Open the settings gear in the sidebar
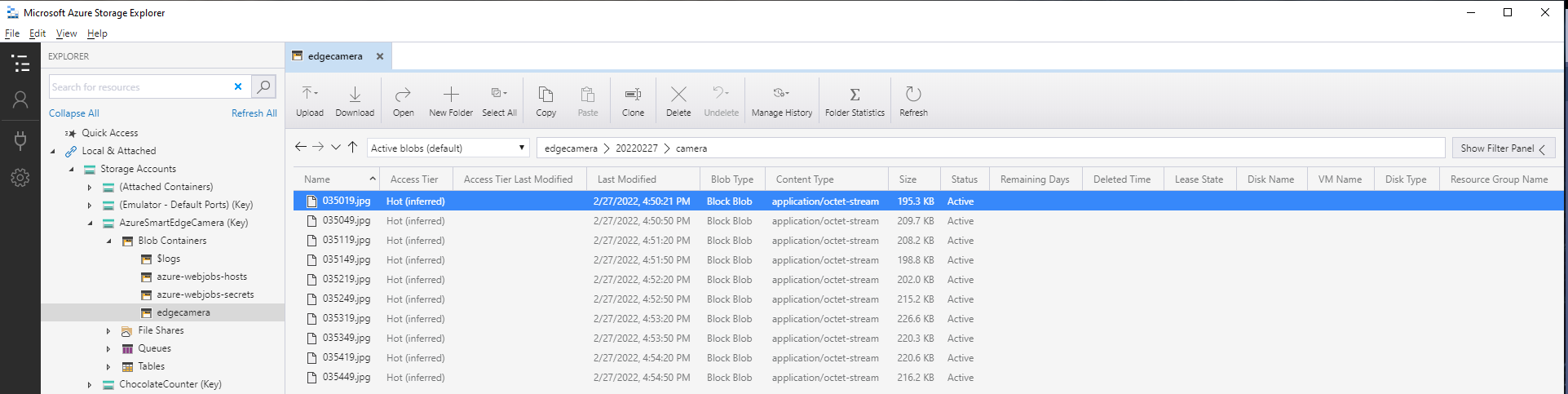Viewport: 1568px width, 394px height. click(x=20, y=178)
